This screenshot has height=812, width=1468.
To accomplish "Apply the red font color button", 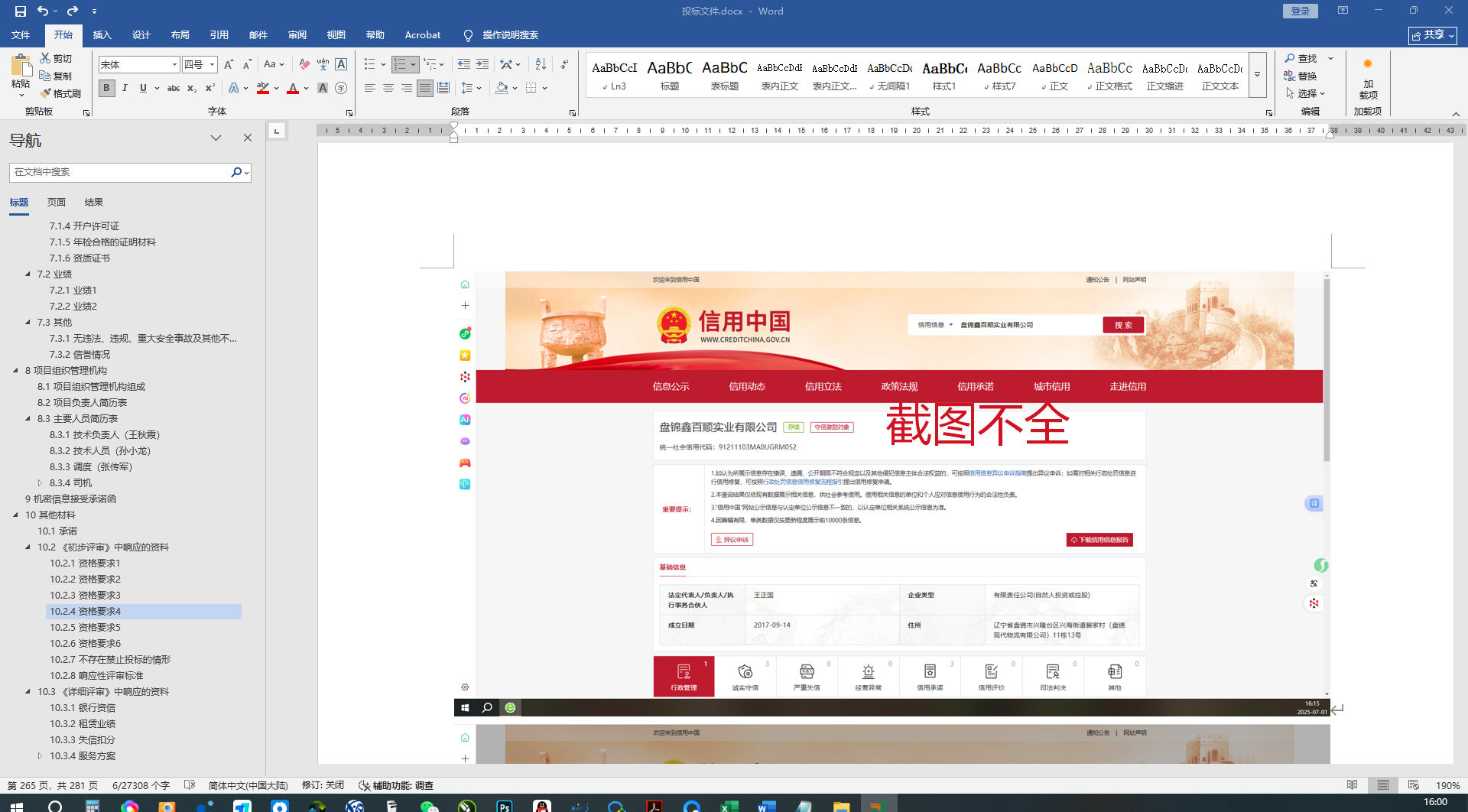I will 293,89.
